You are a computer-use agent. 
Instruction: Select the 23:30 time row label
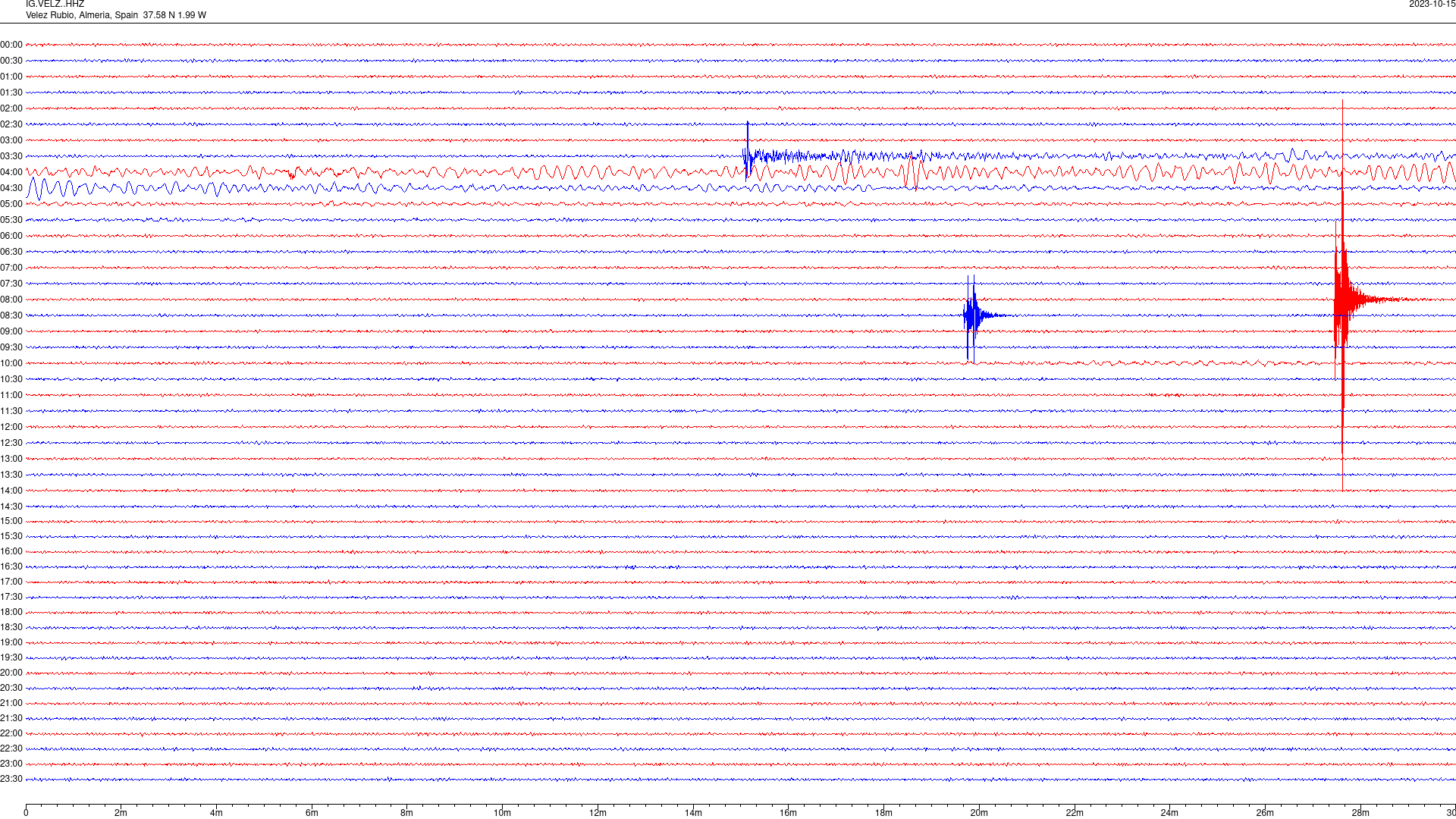pyautogui.click(x=11, y=780)
